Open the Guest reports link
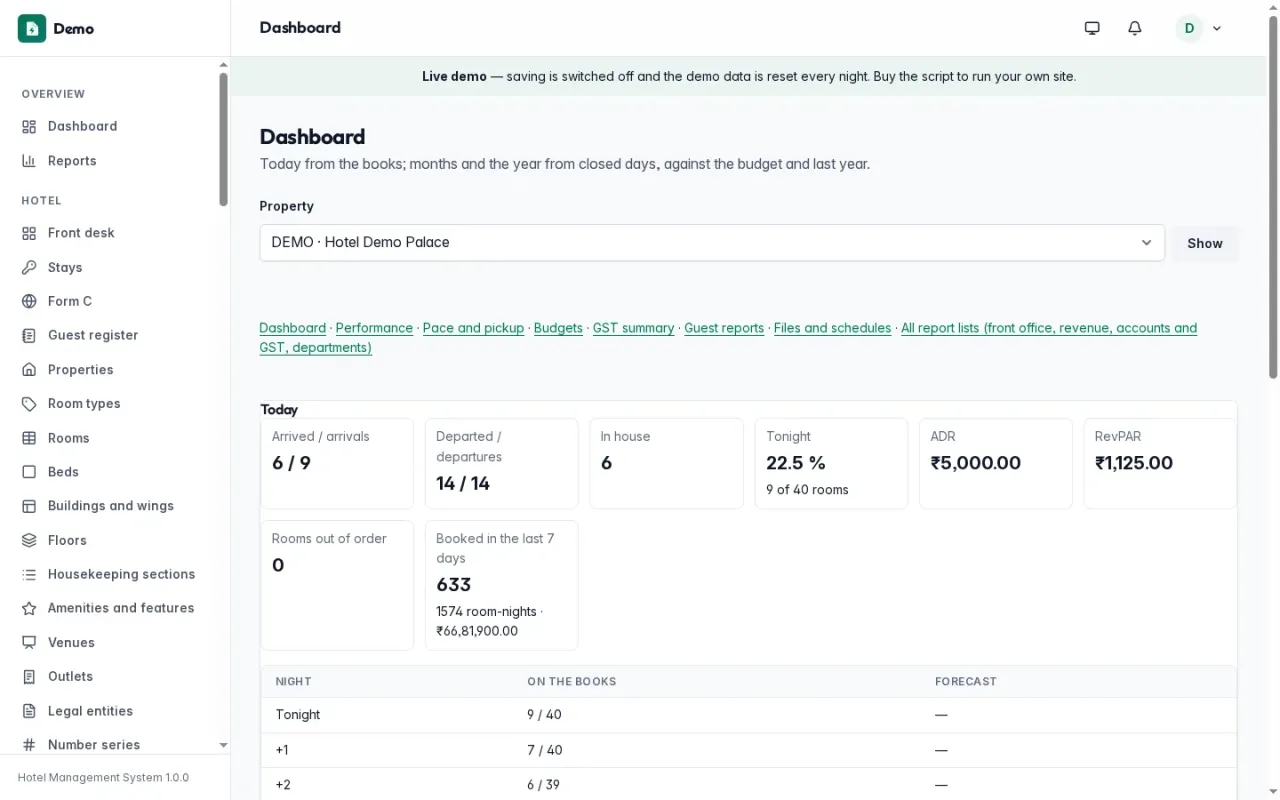Viewport: 1280px width, 800px height. [724, 328]
